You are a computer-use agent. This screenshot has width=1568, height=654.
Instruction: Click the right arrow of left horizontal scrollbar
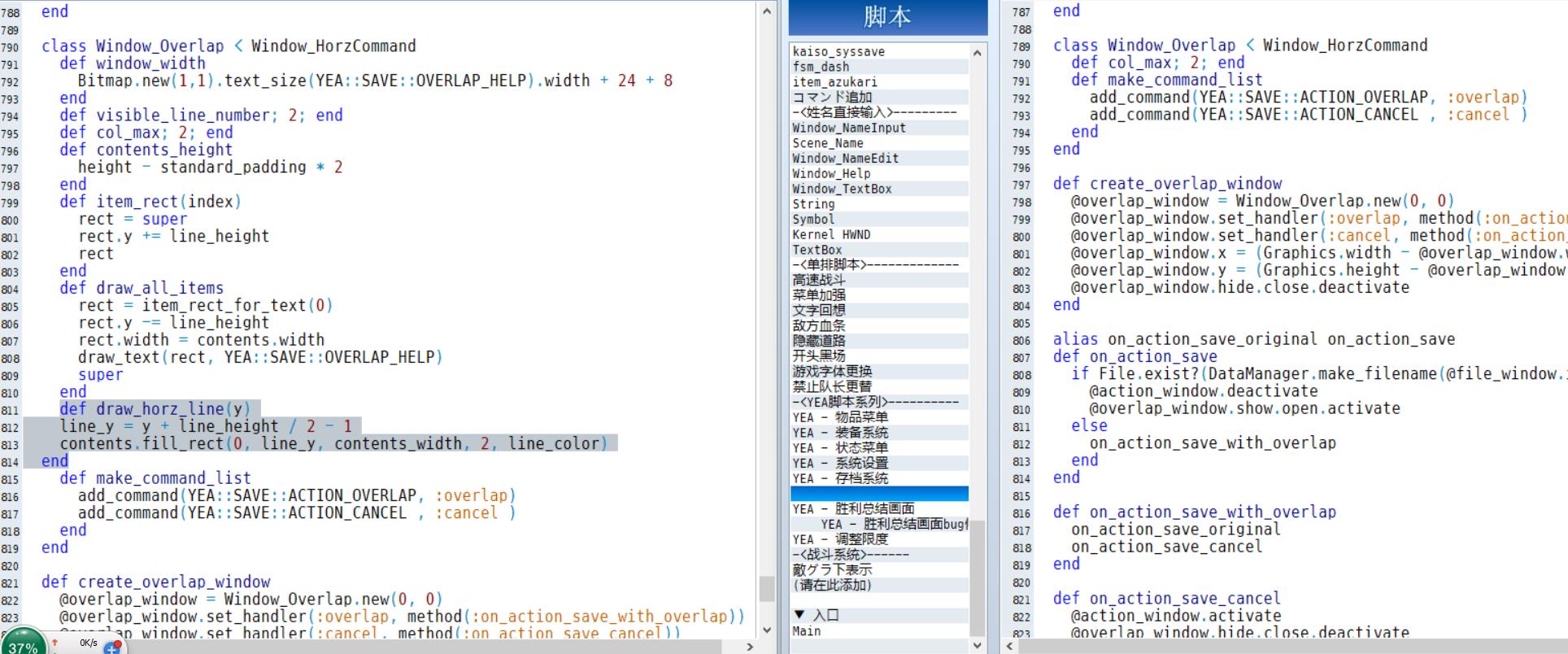[750, 647]
